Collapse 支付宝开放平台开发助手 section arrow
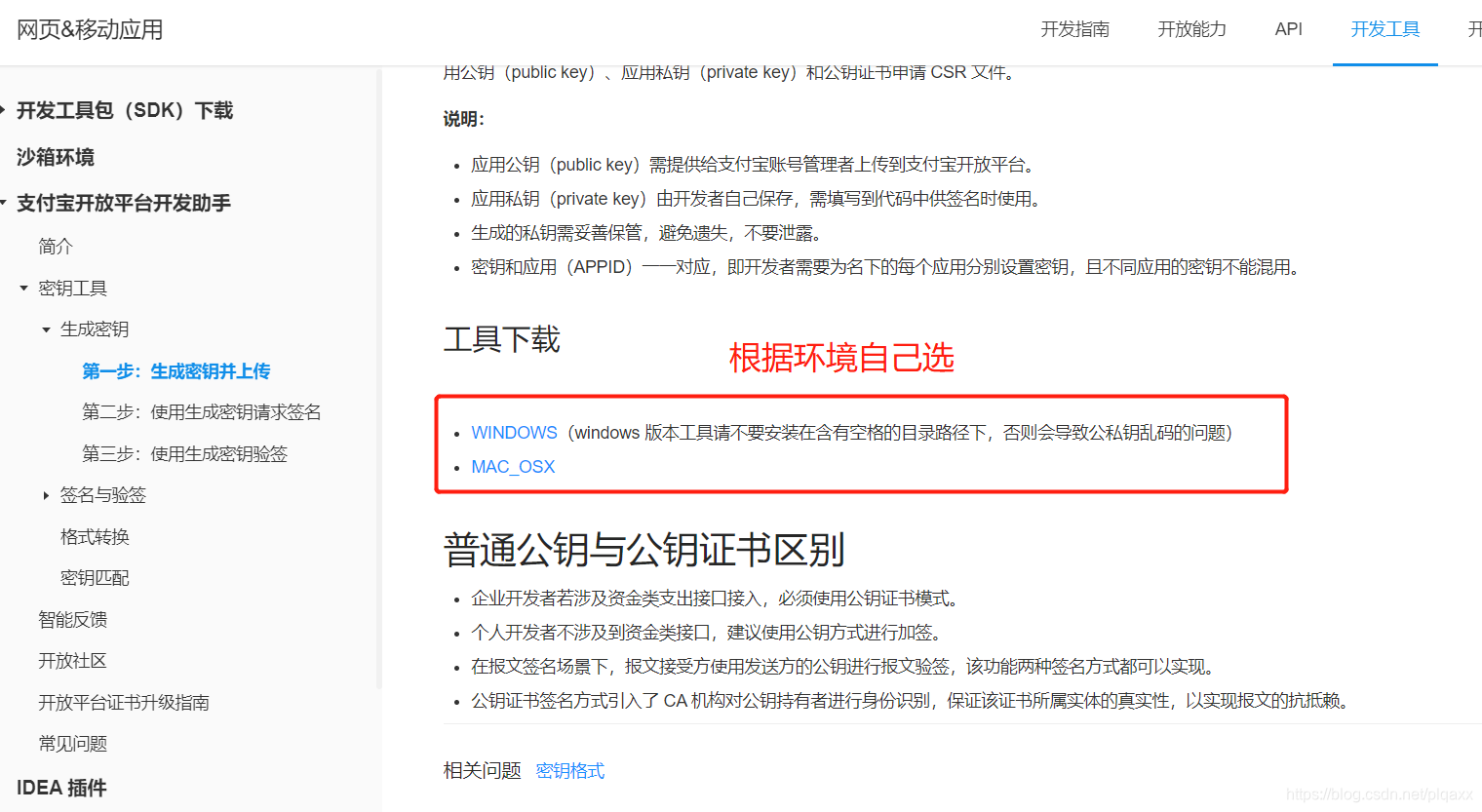 click(4, 203)
